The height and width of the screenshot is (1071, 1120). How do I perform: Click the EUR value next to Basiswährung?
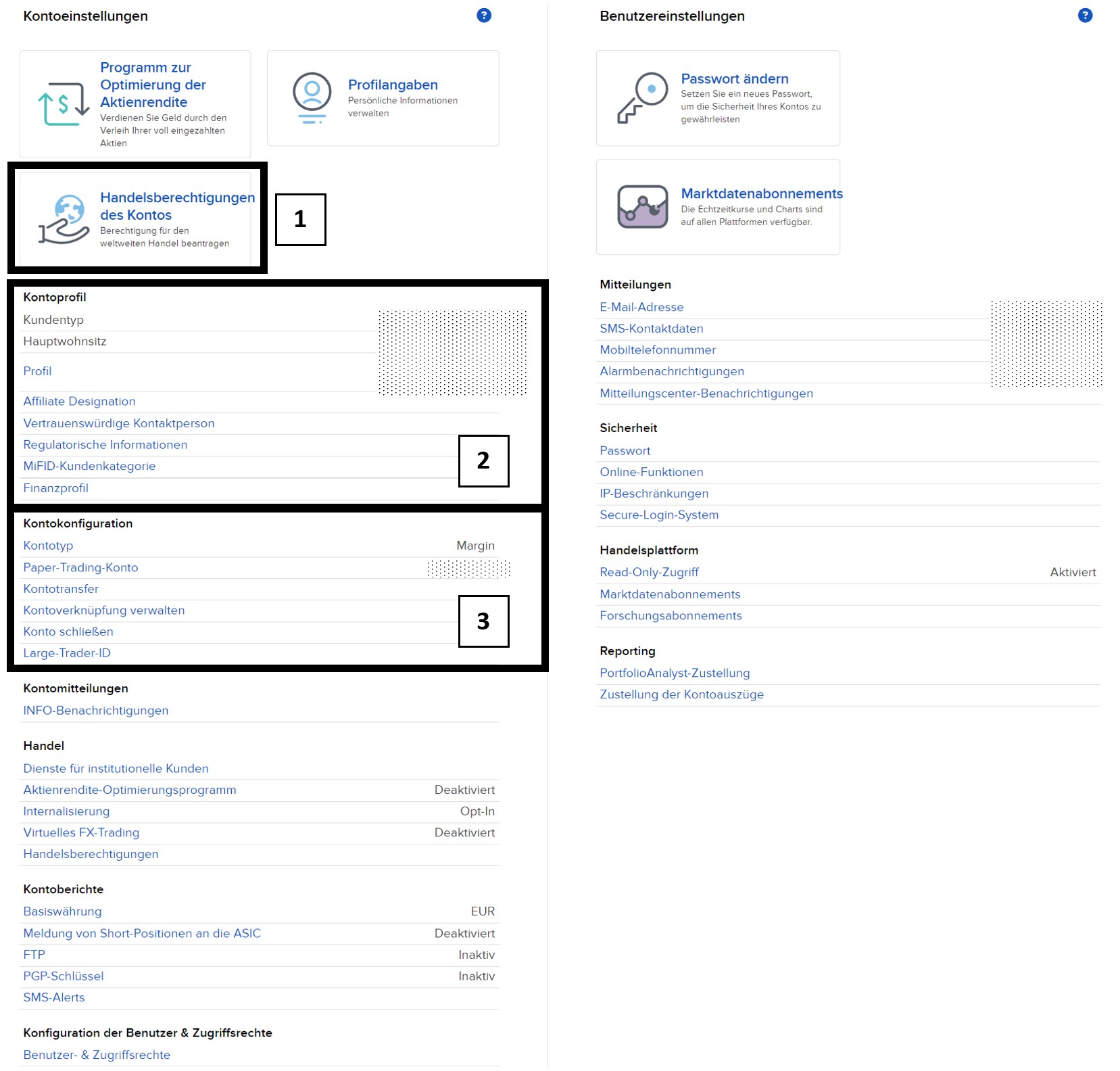tap(483, 911)
